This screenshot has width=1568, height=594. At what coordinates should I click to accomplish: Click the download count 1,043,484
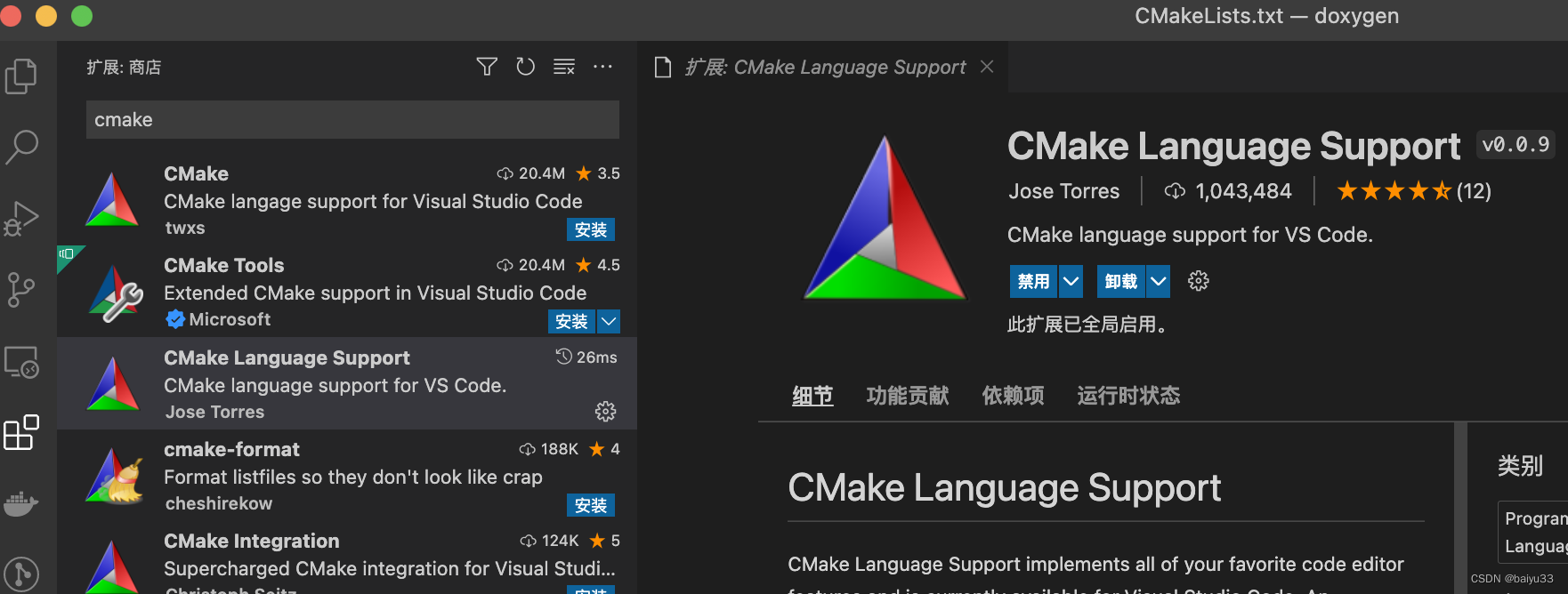tap(1242, 191)
